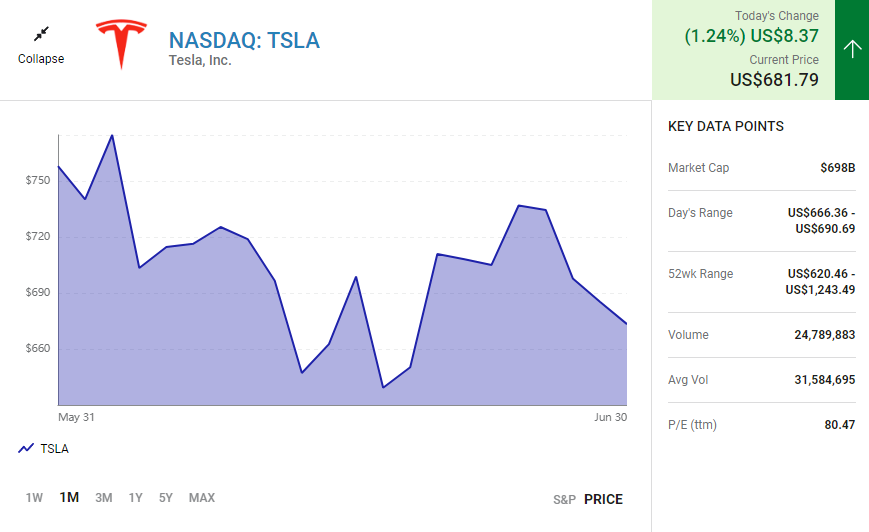Click the TSLA legend line icon

26,449
